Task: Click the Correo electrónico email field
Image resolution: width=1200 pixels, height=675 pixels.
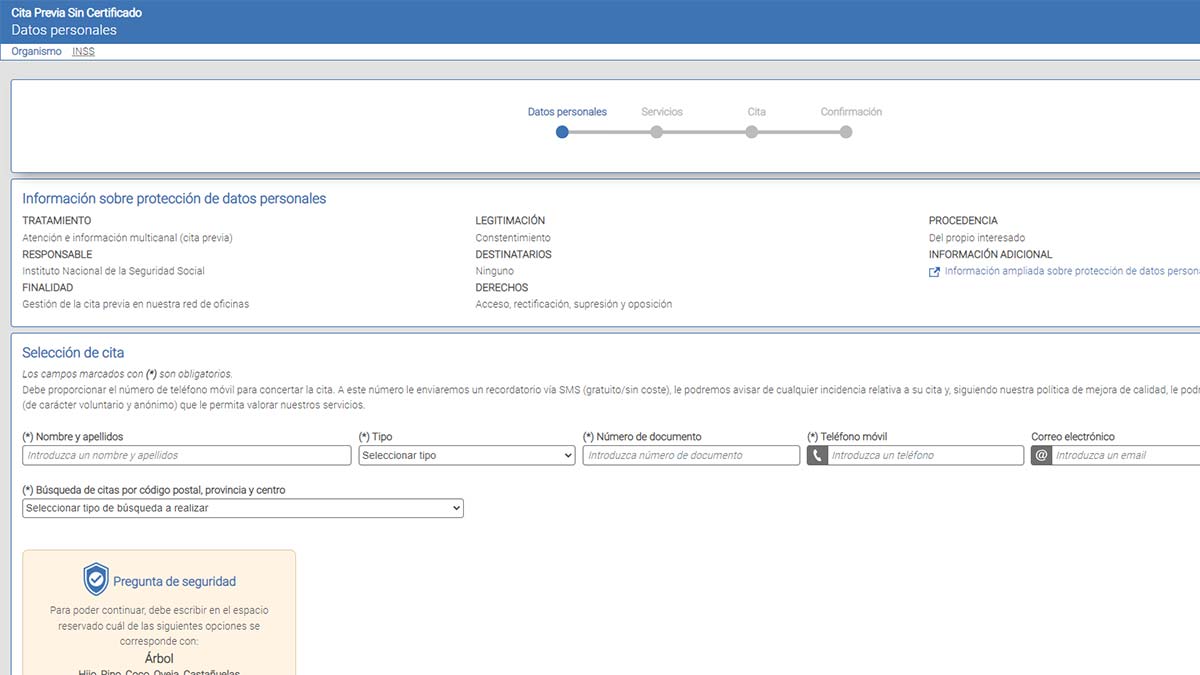Action: 1125,455
